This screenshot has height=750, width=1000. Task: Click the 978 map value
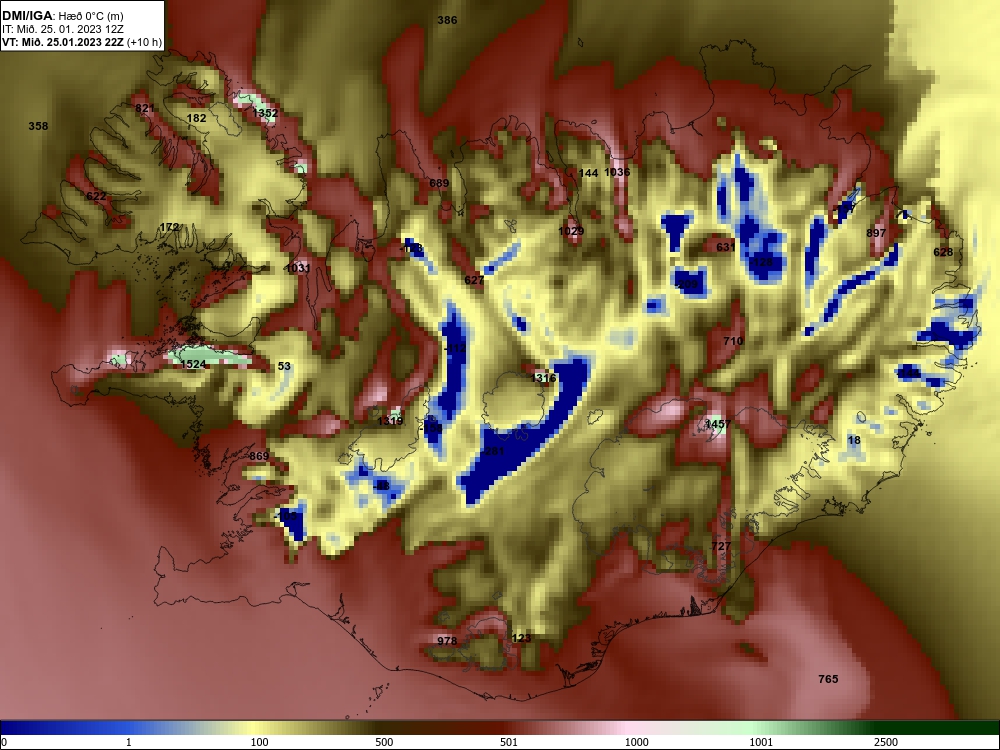point(447,641)
